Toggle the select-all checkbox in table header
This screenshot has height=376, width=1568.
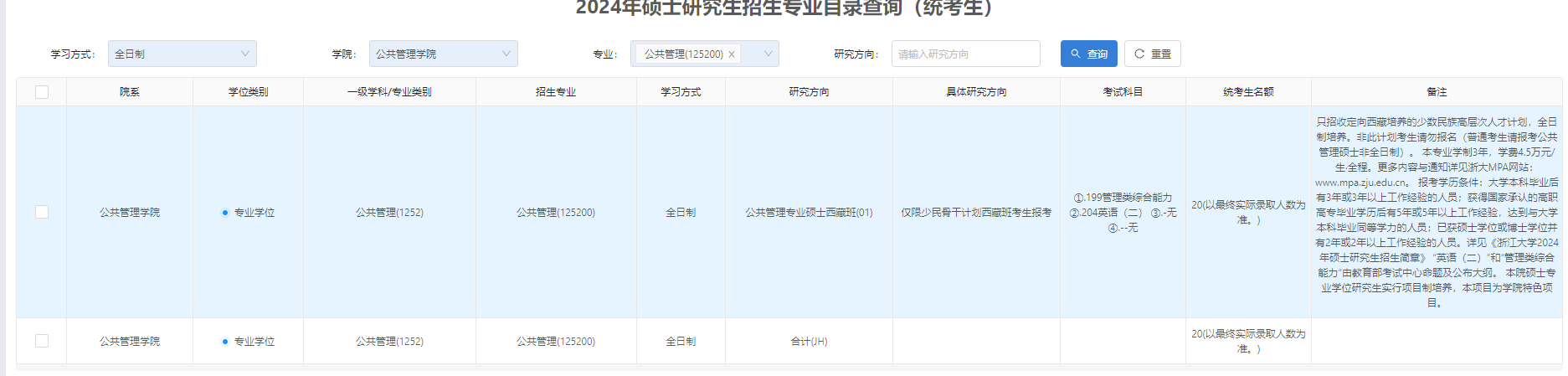[x=42, y=92]
